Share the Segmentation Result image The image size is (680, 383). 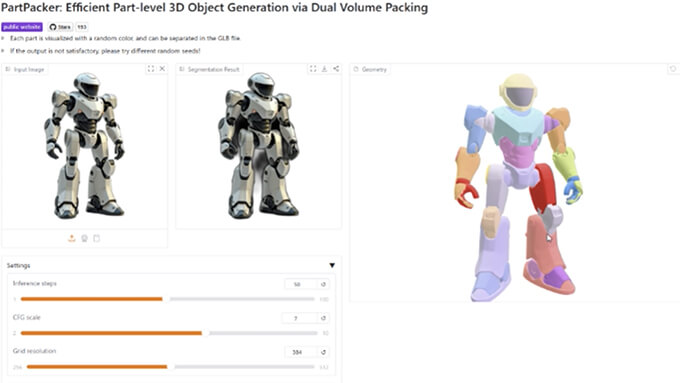(336, 69)
